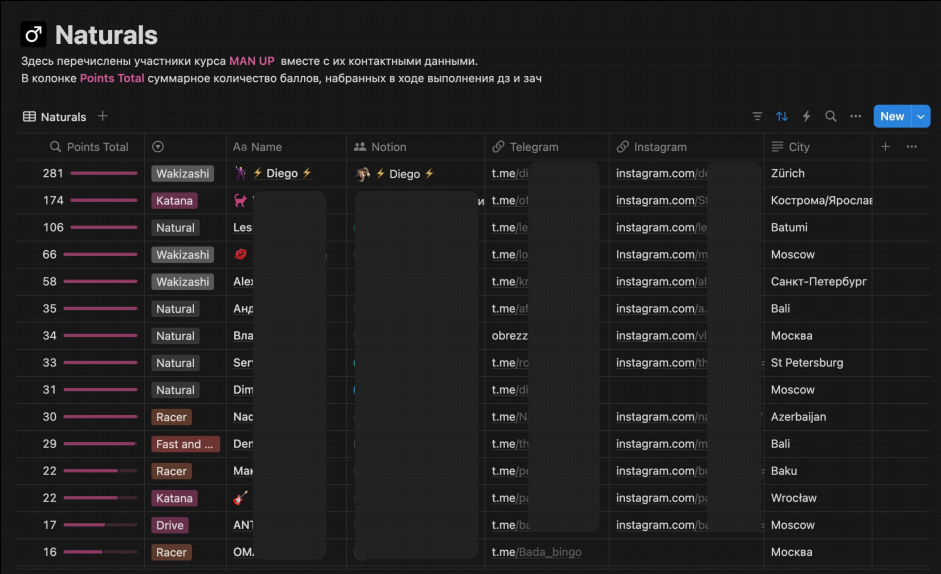This screenshot has height=574, width=941.
Task: Open the select column header dropdown
Action: tap(158, 147)
